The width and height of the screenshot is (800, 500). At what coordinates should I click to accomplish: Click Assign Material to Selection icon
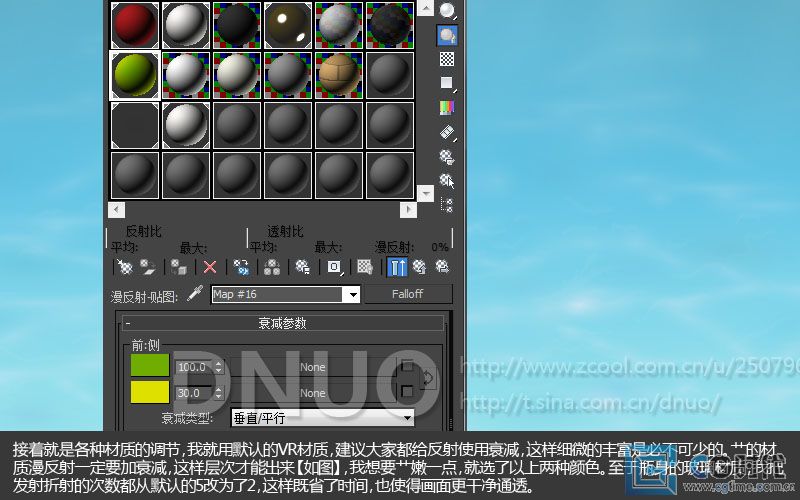179,267
